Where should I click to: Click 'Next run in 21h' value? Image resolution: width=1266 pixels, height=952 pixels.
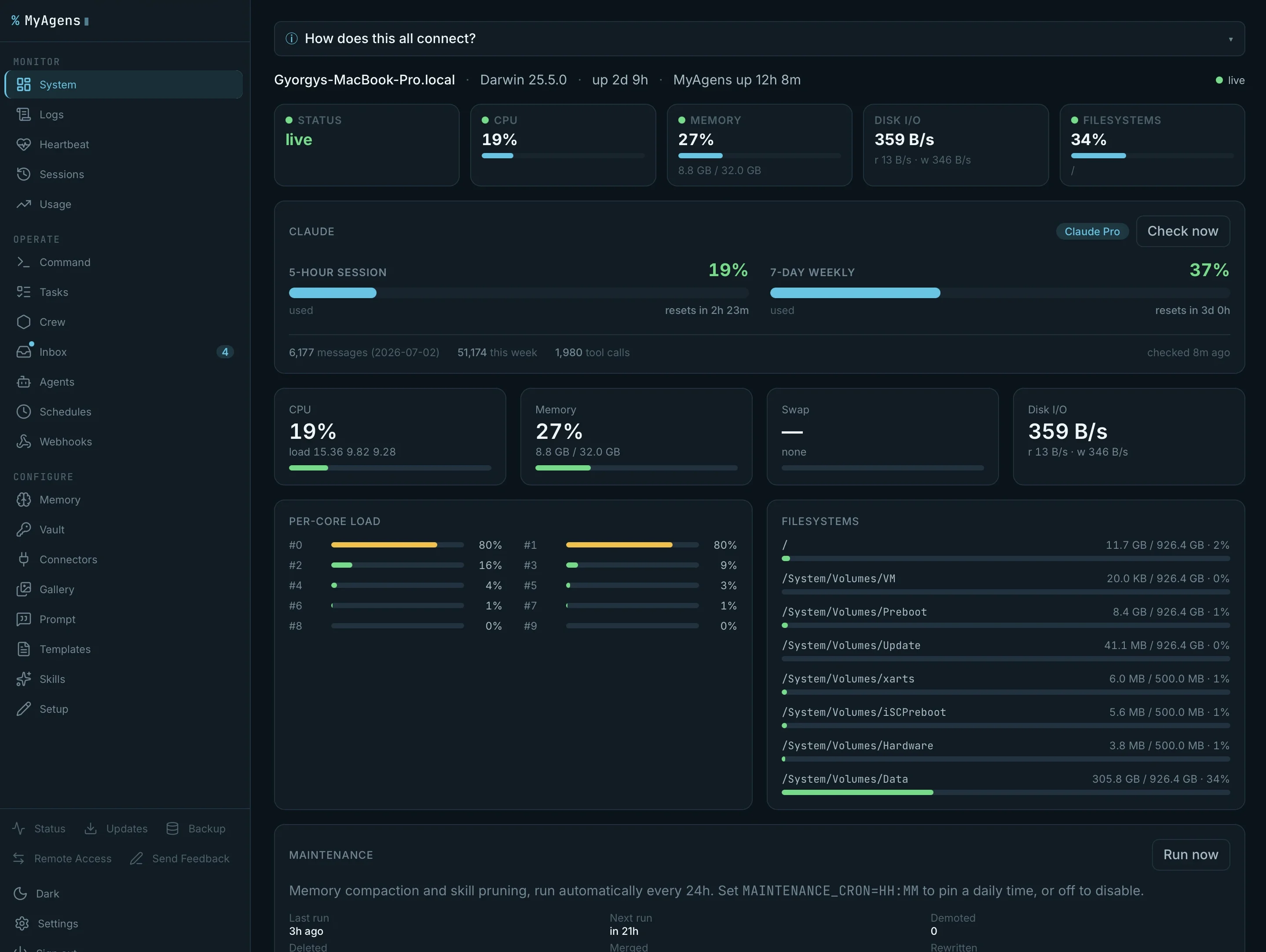(x=624, y=931)
